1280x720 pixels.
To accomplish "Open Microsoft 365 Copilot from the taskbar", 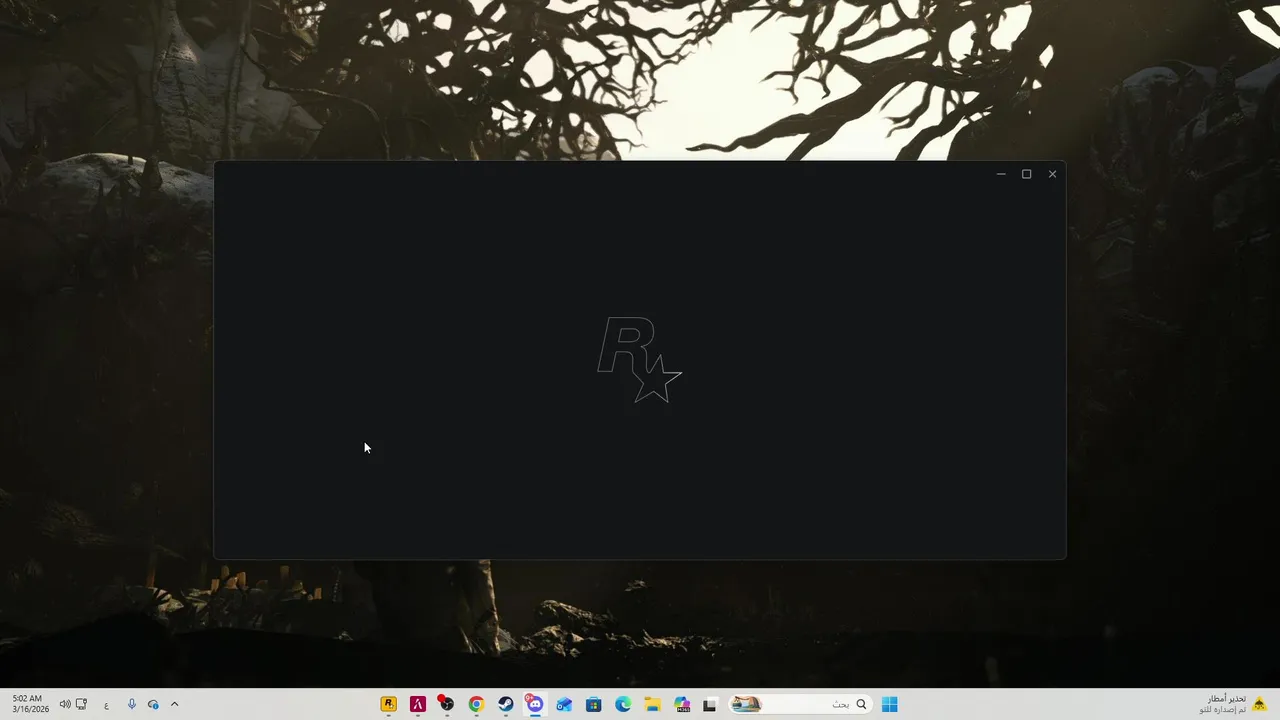I will tap(682, 704).
